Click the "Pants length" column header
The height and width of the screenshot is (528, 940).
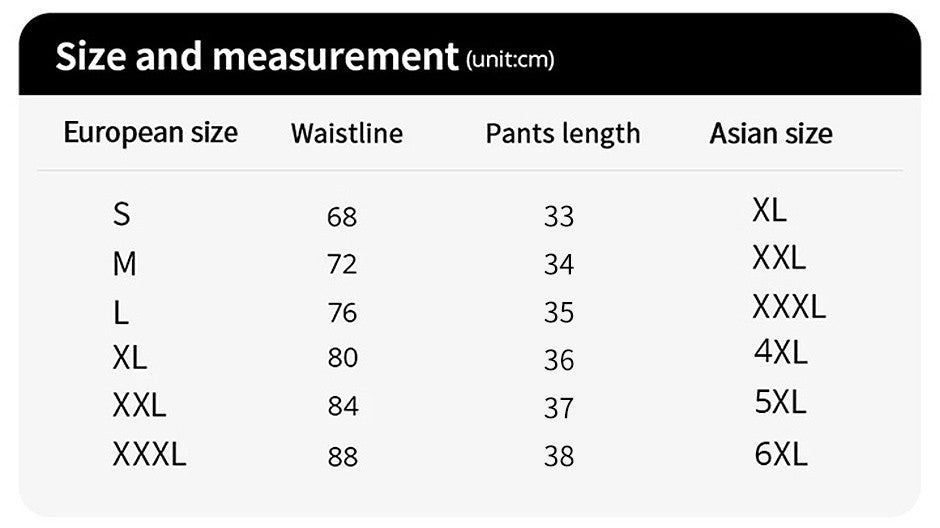(x=563, y=134)
